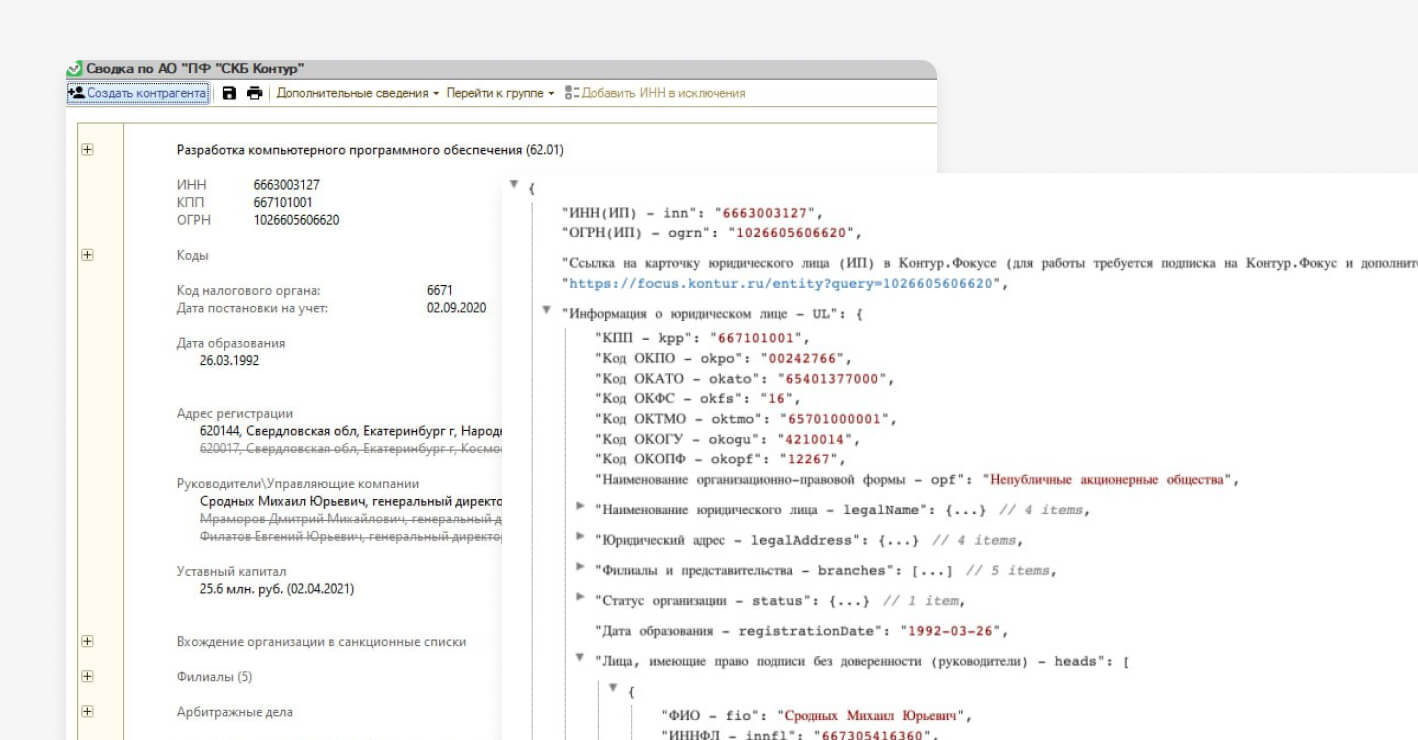Viewport: 1418px width, 740px height.
Task: Expand the Филиалы (5) section
Action: click(87, 677)
